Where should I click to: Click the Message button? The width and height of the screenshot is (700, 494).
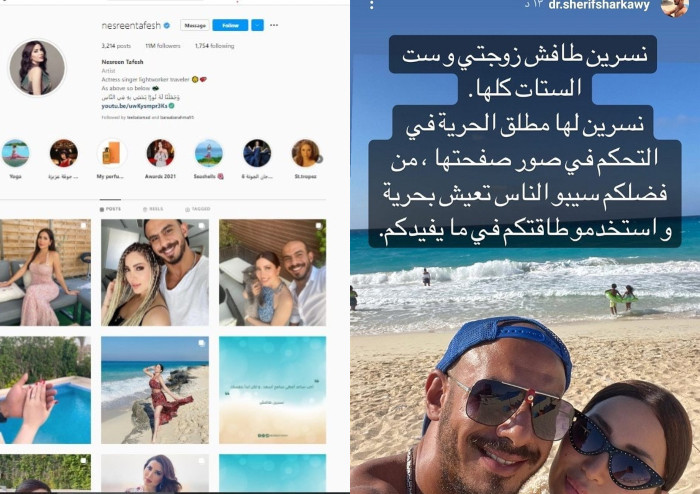point(195,25)
